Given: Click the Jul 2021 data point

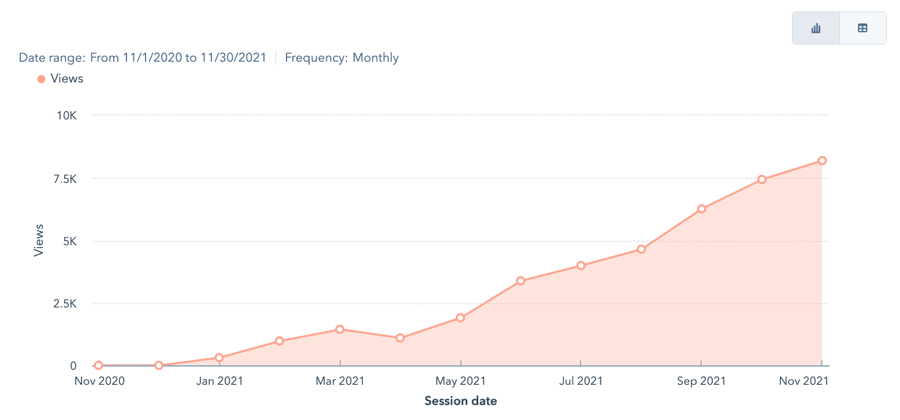Looking at the screenshot, I should tap(581, 266).
